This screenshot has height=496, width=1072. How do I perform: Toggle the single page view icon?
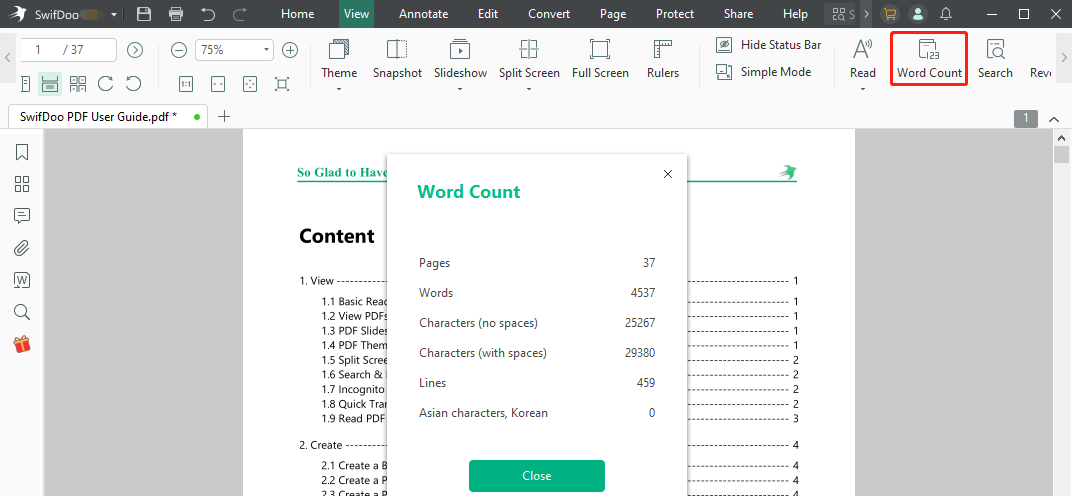point(25,83)
